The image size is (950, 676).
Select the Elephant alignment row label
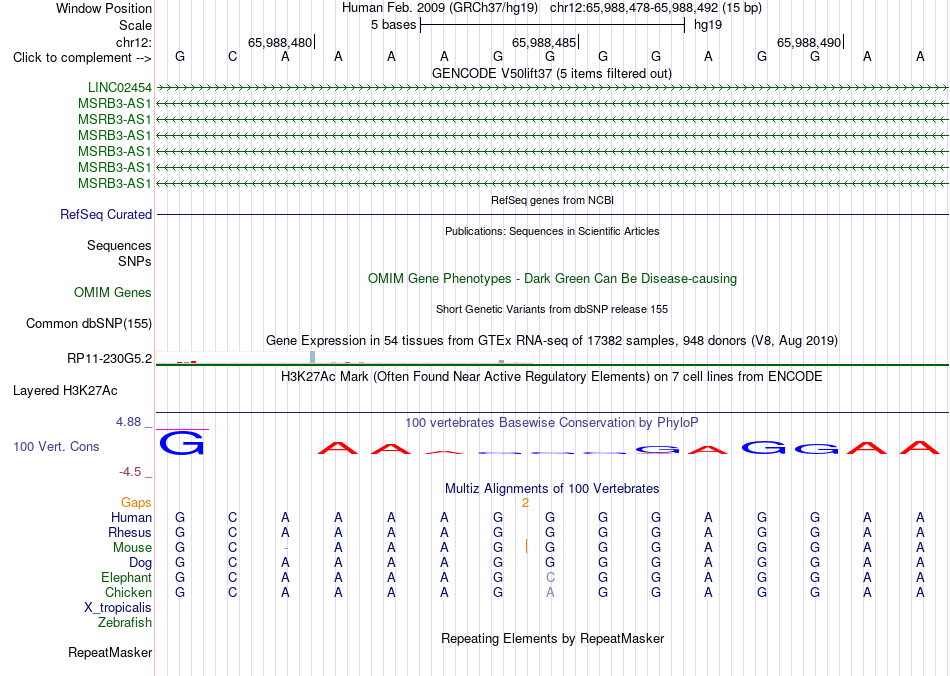pyautogui.click(x=126, y=578)
